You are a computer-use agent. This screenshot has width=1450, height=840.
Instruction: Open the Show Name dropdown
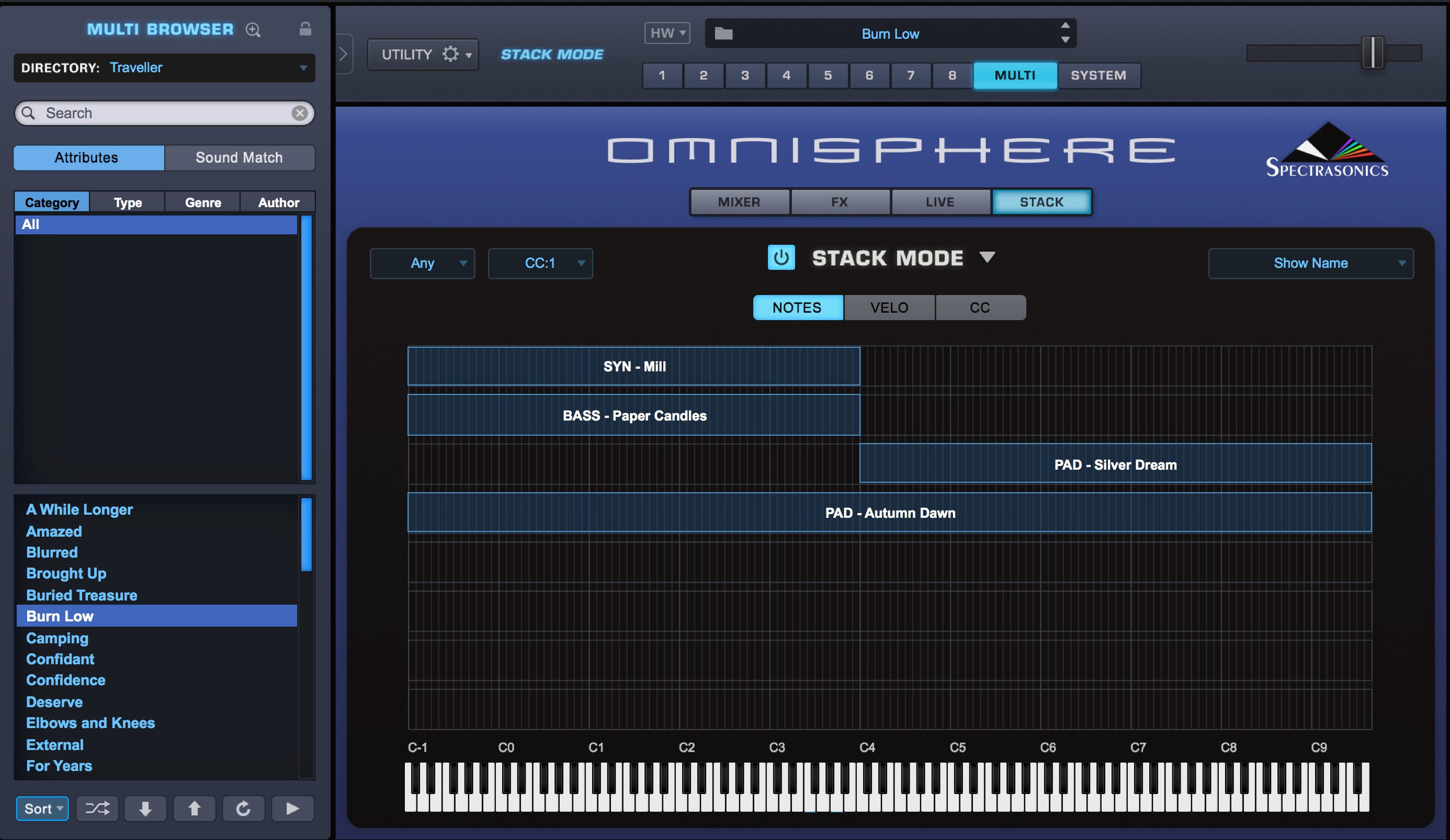(x=1311, y=263)
